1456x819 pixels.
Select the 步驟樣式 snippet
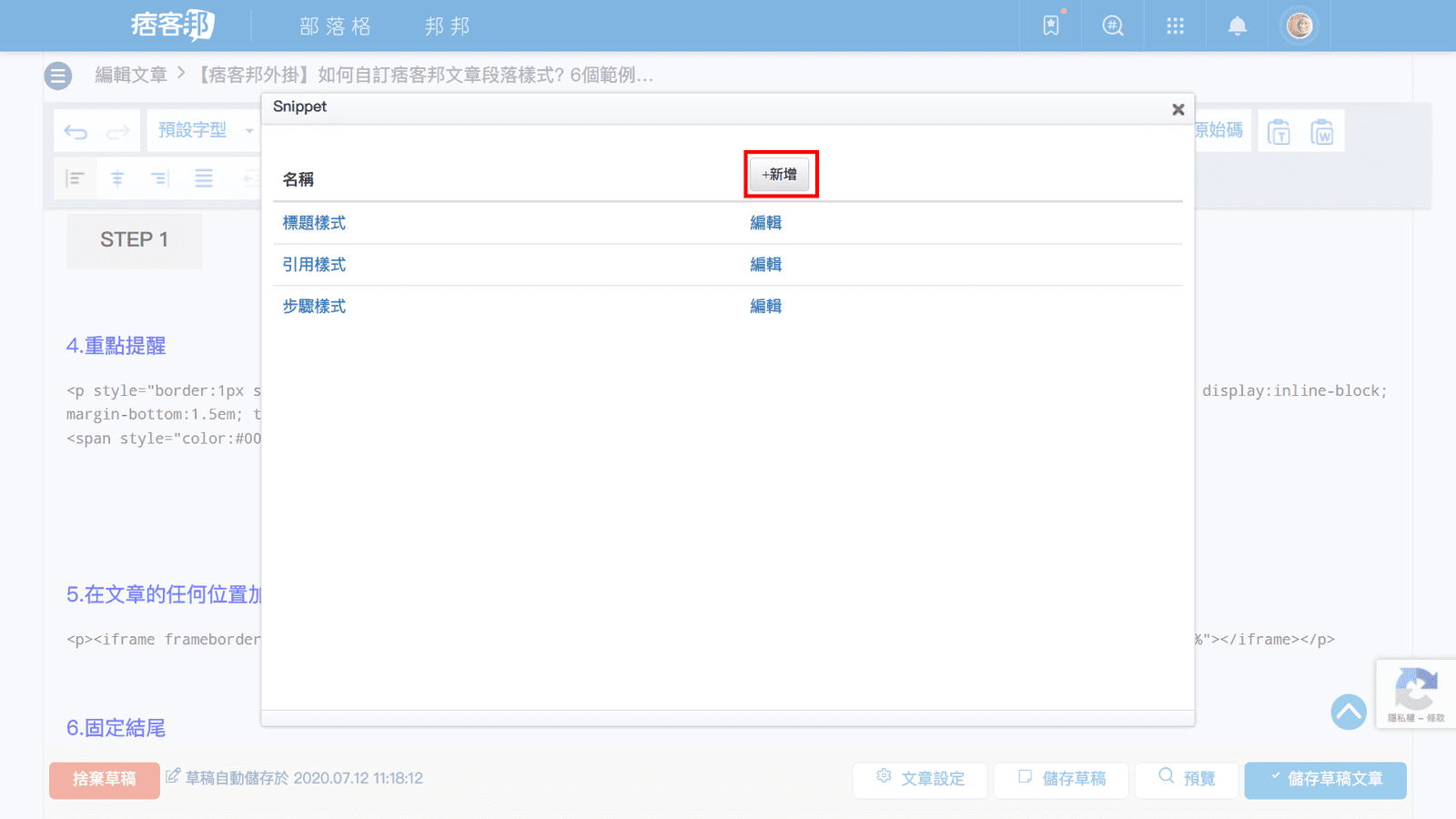pos(314,307)
